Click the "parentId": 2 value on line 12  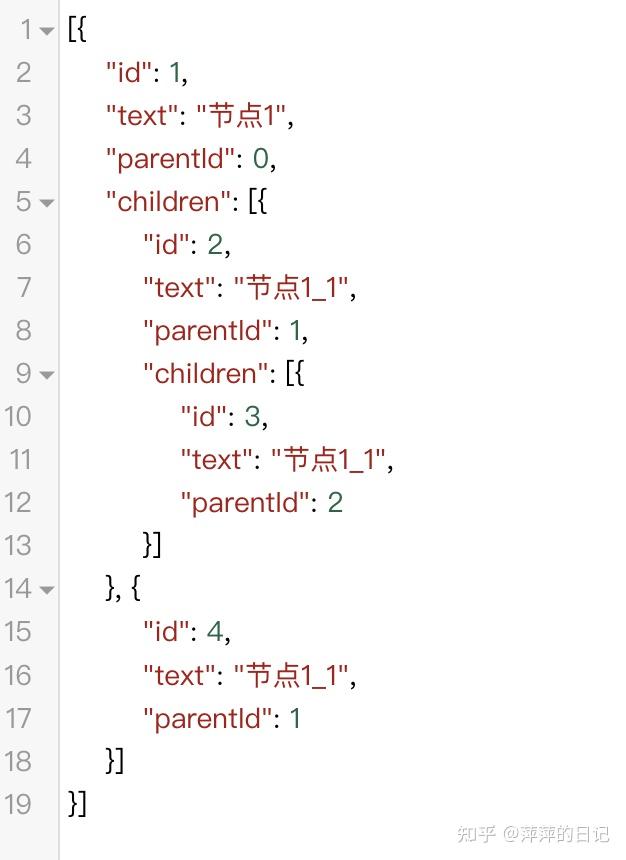335,503
